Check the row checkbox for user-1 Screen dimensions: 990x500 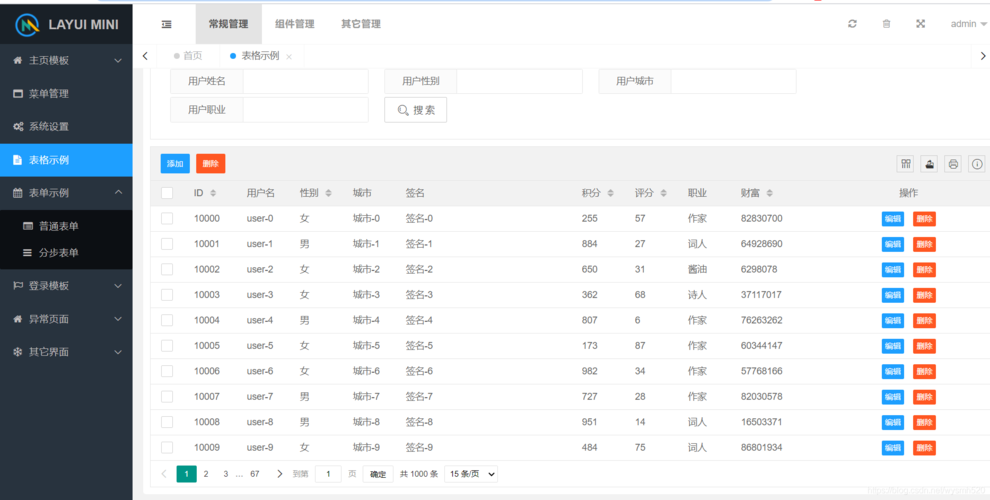point(167,244)
